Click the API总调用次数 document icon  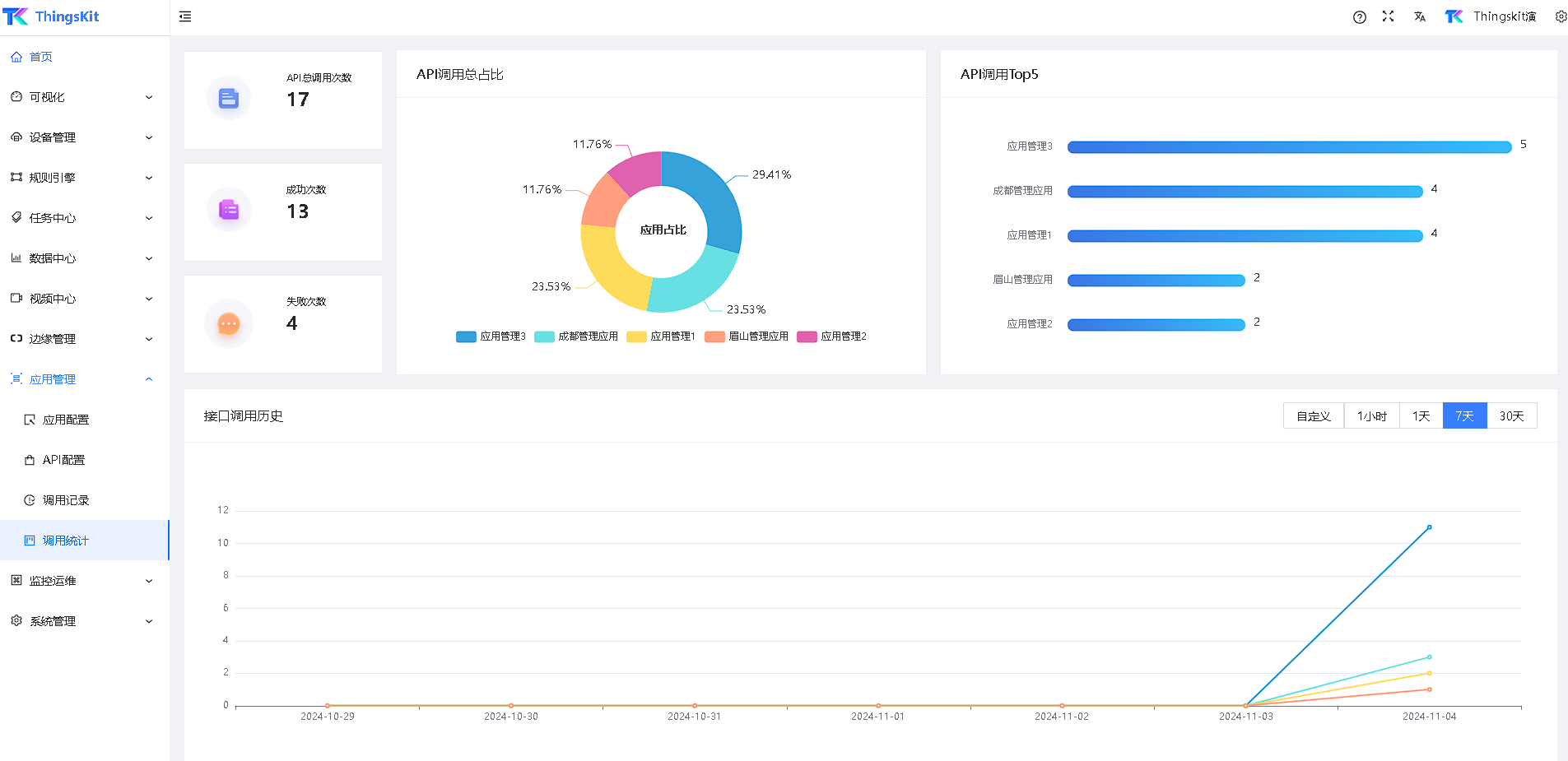click(x=229, y=99)
